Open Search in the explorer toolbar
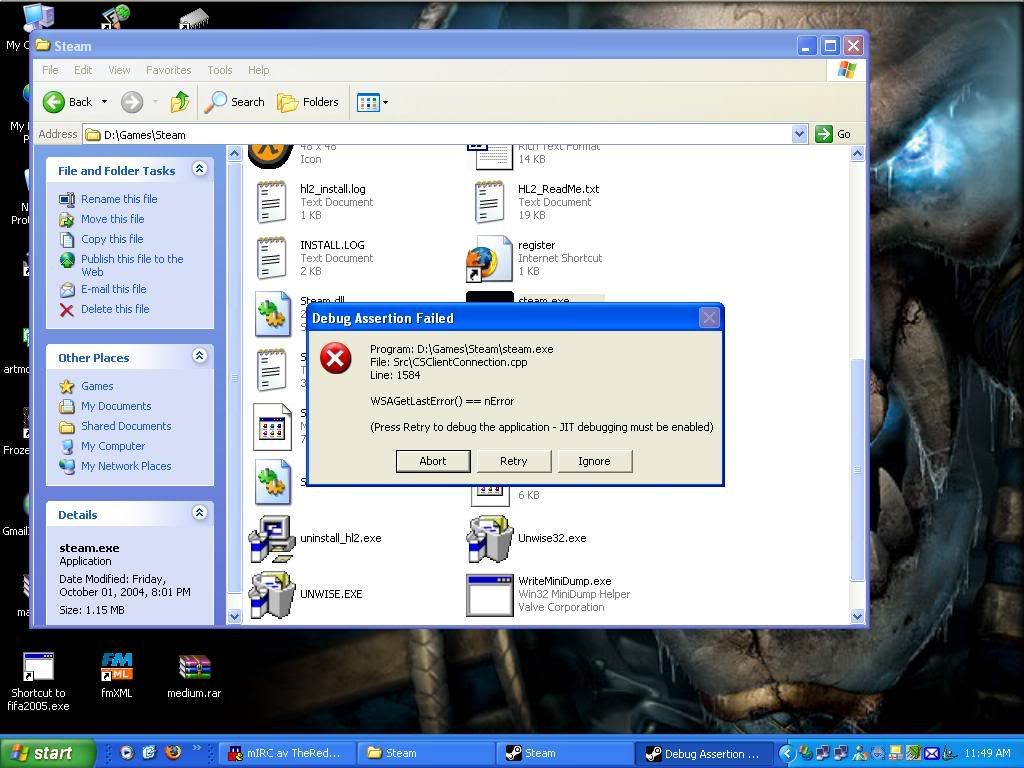The width and height of the screenshot is (1024, 768). pos(234,102)
